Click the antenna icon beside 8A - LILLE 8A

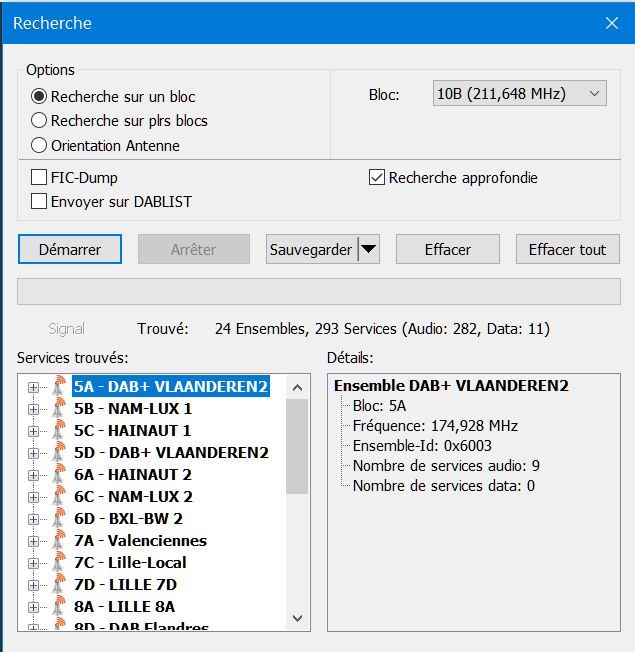click(59, 606)
